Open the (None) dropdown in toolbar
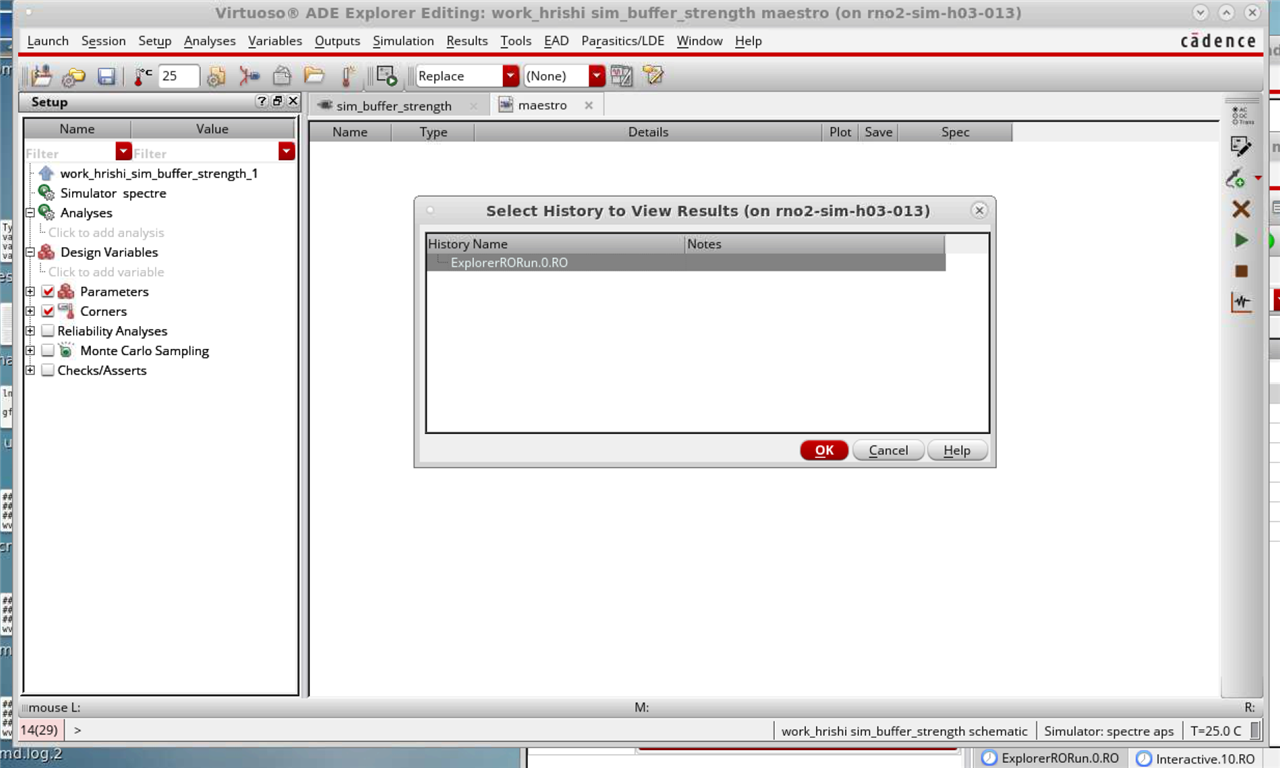The width and height of the screenshot is (1280, 768). pyautogui.click(x=597, y=76)
